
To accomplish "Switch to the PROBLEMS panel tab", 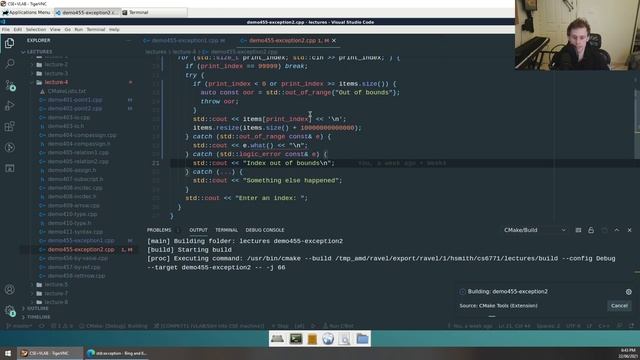I will 159,230.
